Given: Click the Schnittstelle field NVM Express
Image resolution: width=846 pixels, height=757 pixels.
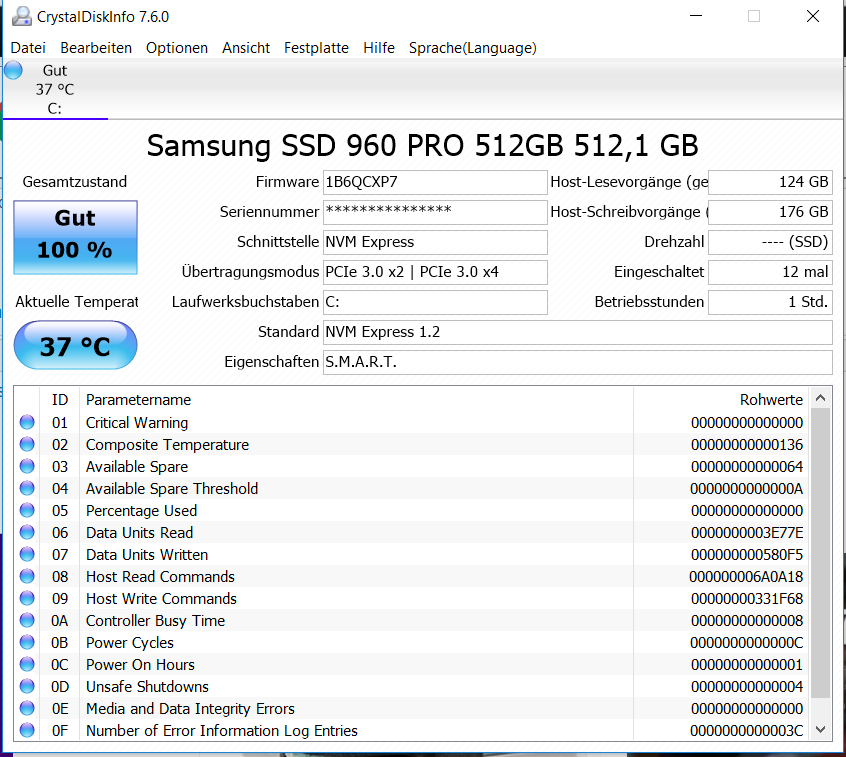Looking at the screenshot, I should [435, 242].
